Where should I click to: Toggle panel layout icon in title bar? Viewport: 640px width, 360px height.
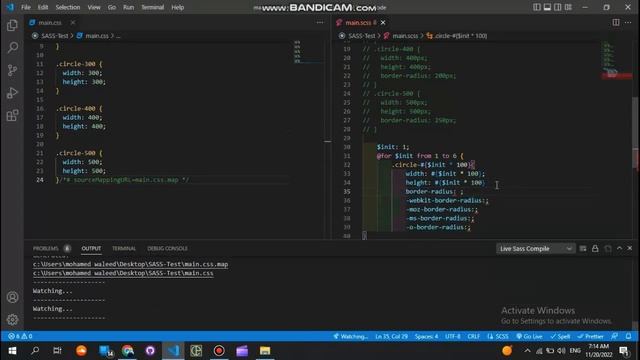[547, 7]
